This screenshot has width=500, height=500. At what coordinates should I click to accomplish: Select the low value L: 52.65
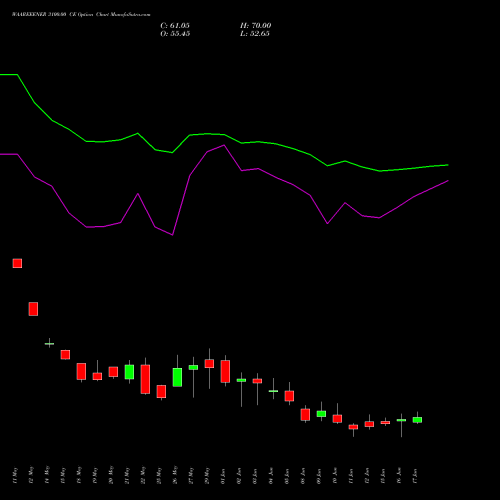tap(255, 34)
